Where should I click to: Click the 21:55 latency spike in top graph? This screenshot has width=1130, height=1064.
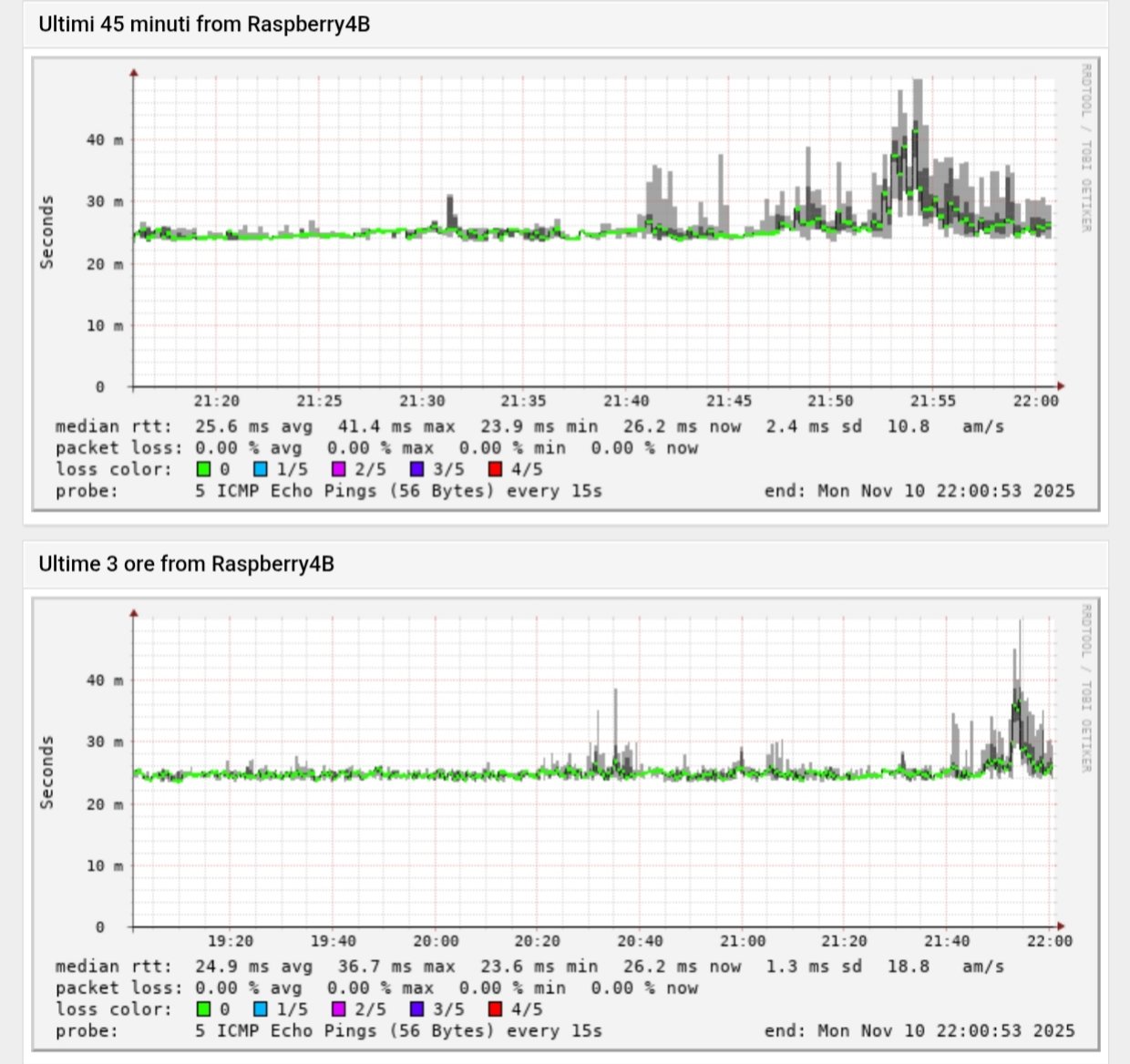coord(916,146)
